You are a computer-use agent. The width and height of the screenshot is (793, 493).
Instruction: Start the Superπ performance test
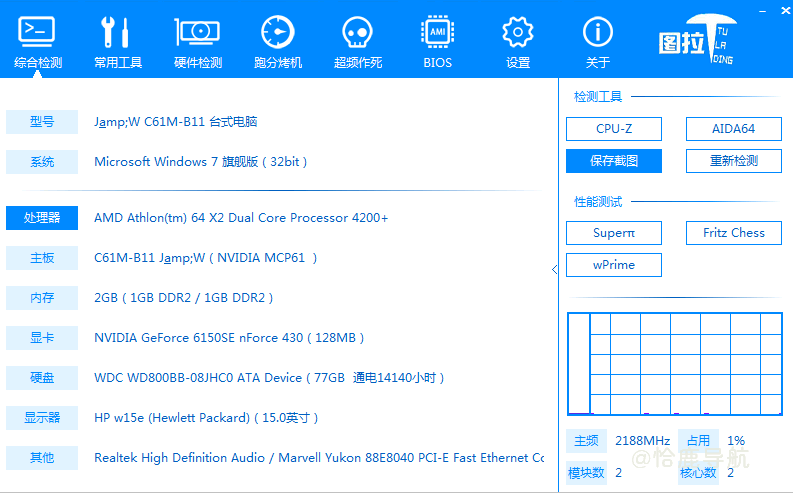(x=614, y=233)
